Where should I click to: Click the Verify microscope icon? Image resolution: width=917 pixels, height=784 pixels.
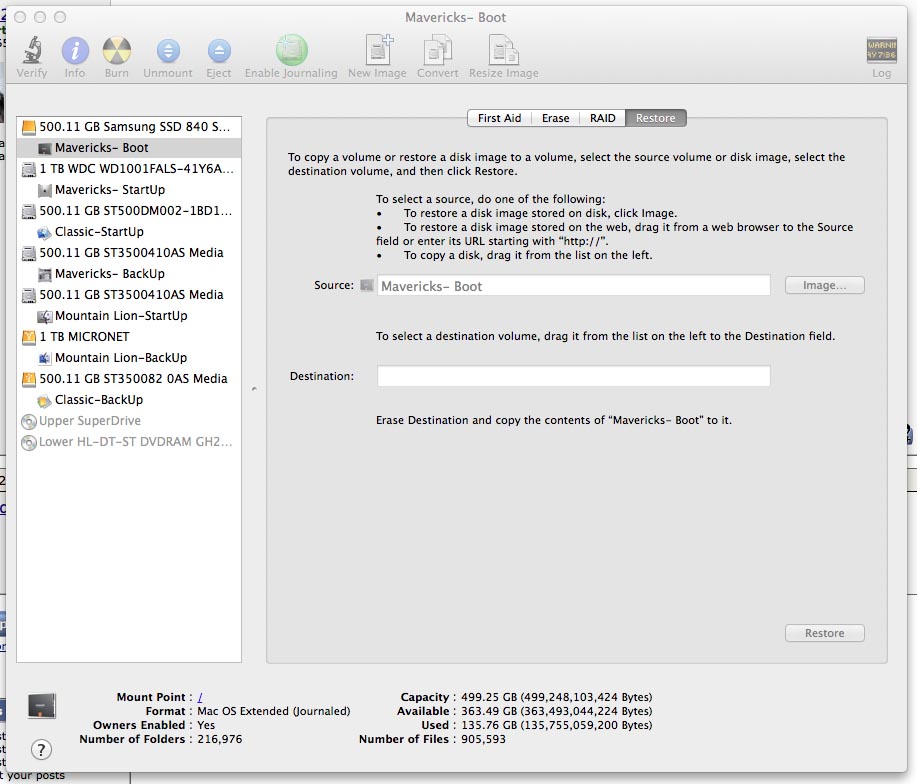pyautogui.click(x=32, y=50)
